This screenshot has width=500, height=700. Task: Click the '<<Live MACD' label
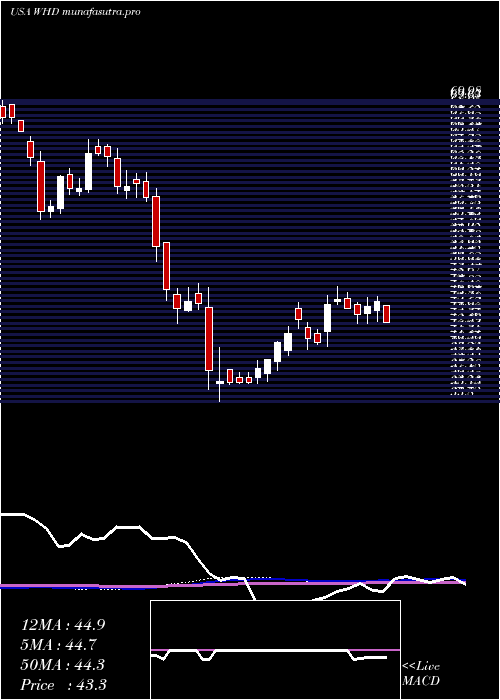[x=421, y=674]
